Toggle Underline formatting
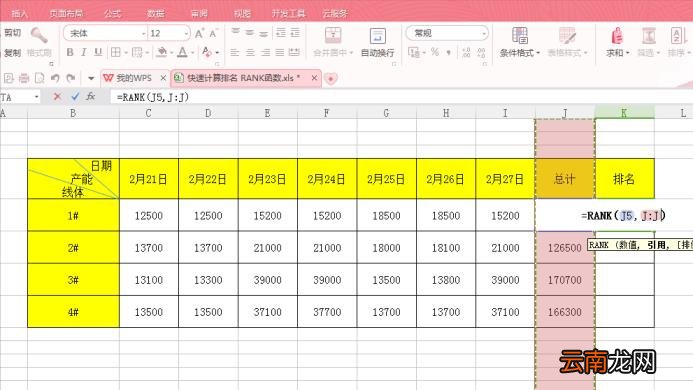Viewport: 693px width, 390px height. click(98, 53)
